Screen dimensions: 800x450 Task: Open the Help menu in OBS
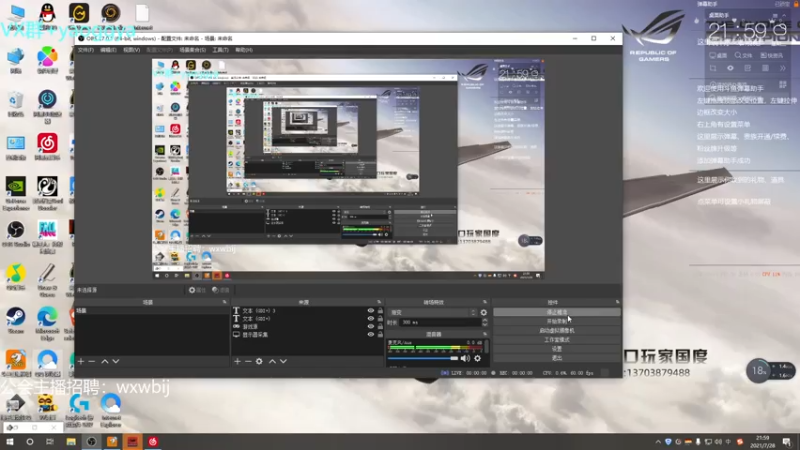pos(244,50)
